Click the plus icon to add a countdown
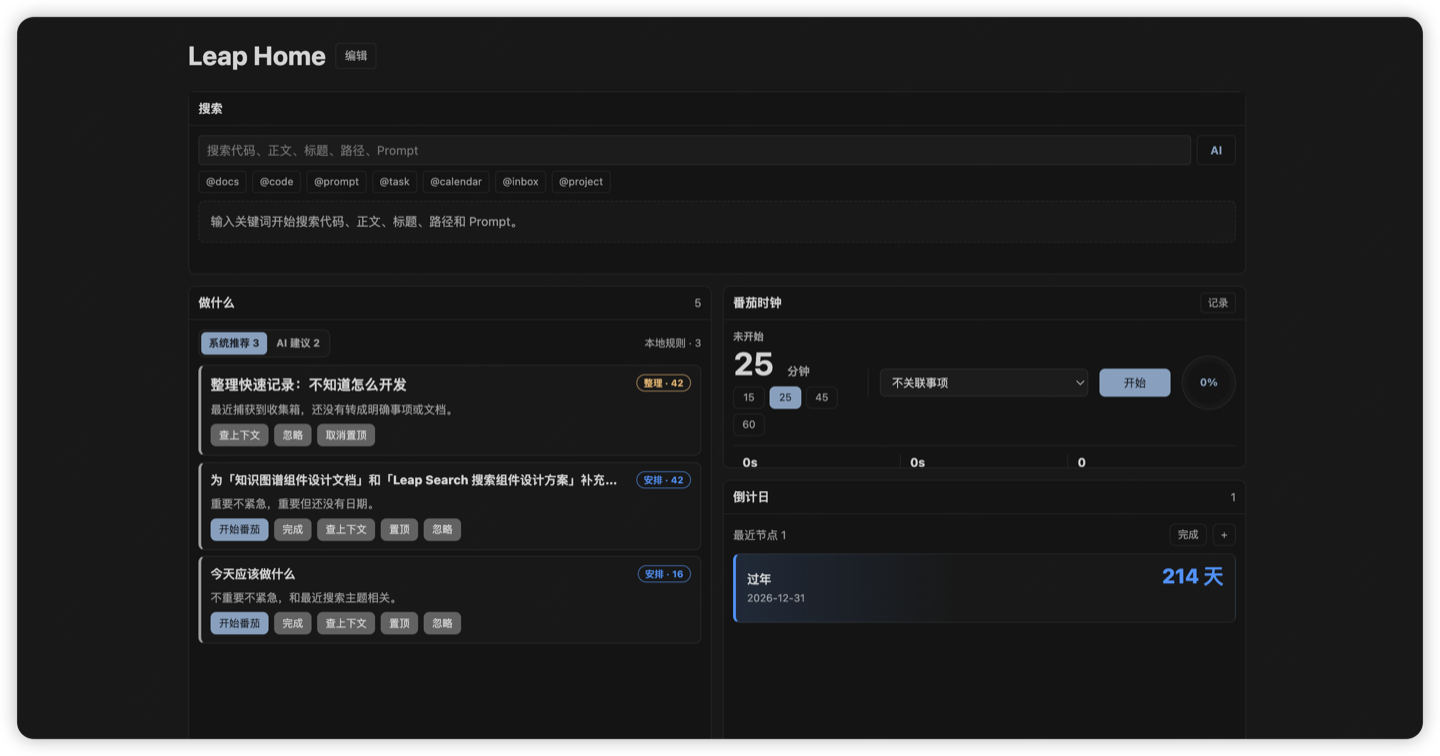 (1224, 535)
